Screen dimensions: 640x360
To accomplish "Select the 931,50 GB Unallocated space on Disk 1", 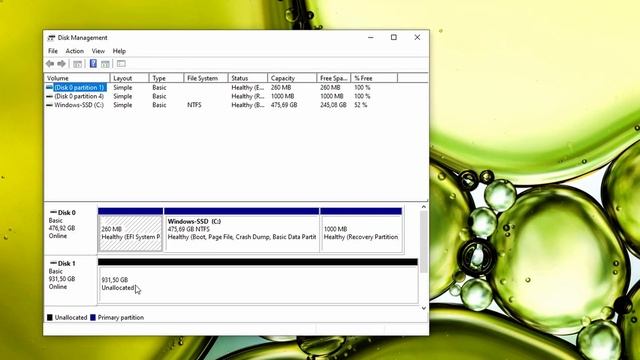I will pyautogui.click(x=258, y=281).
